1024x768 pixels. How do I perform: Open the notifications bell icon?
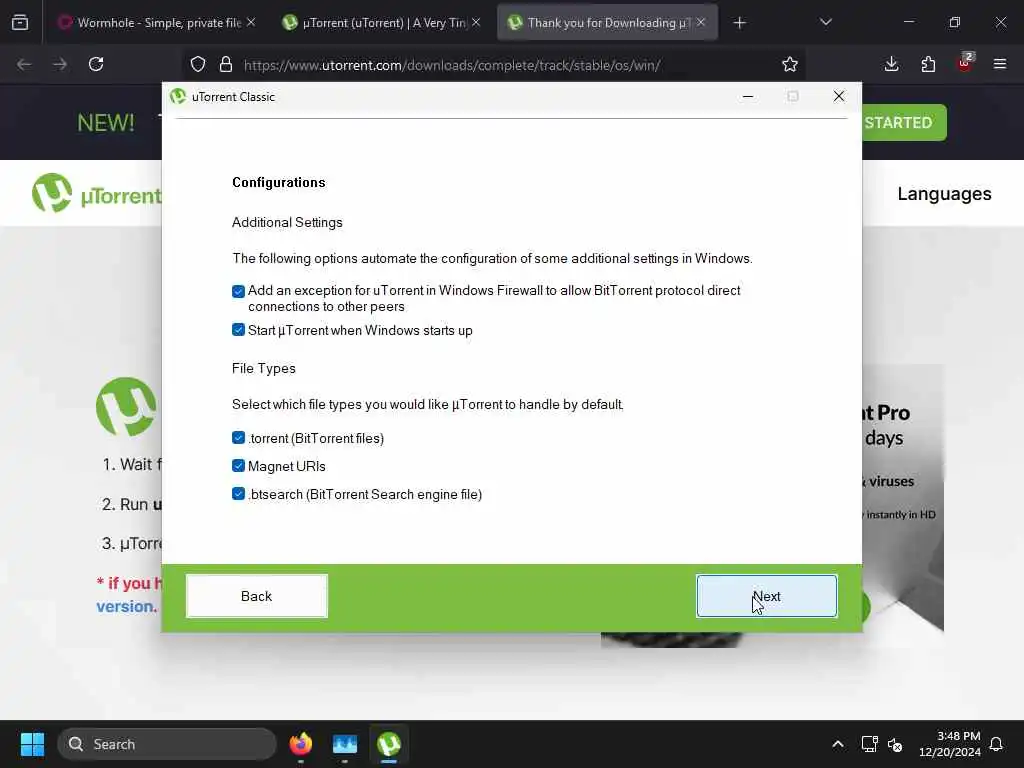coord(996,744)
